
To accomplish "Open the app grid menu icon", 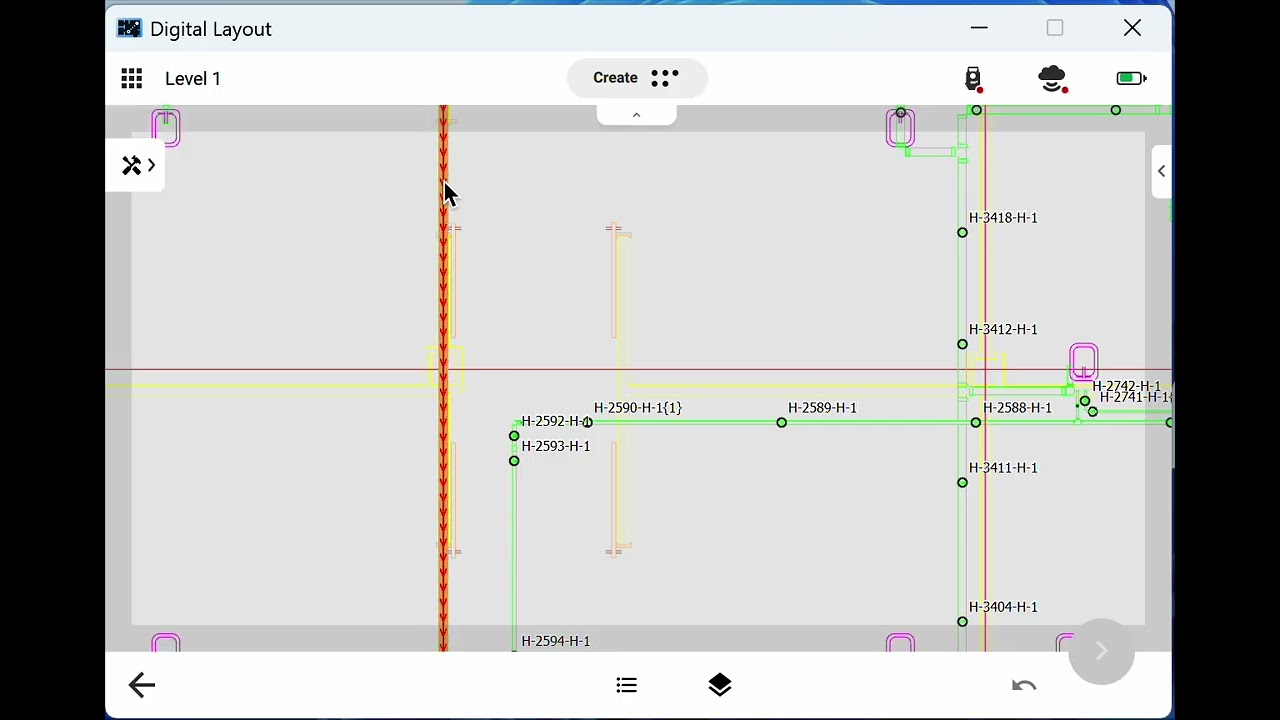I will coord(131,79).
